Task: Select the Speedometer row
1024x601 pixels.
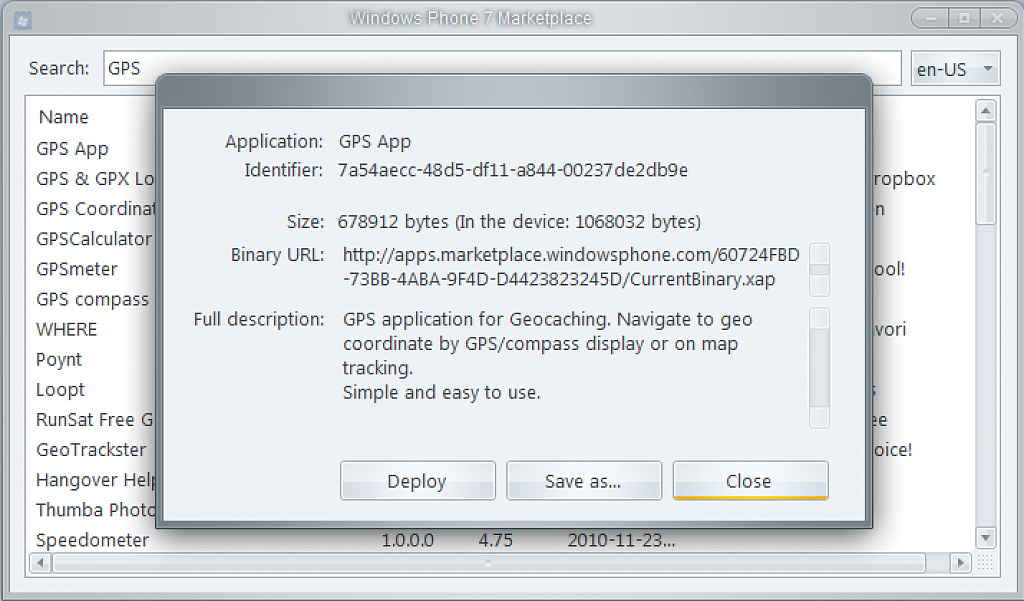Action: (93, 540)
